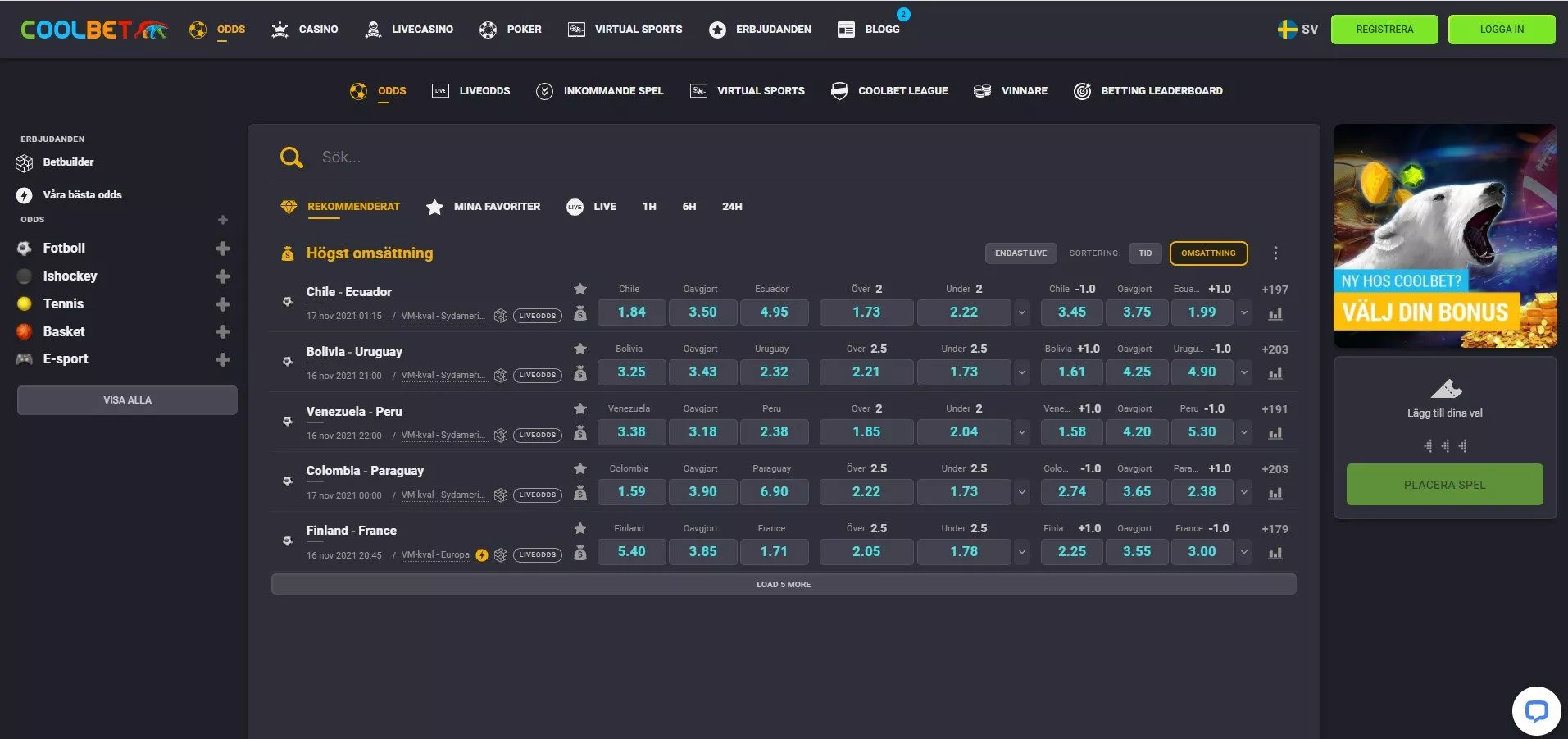Select the 24H time filter

click(x=732, y=207)
